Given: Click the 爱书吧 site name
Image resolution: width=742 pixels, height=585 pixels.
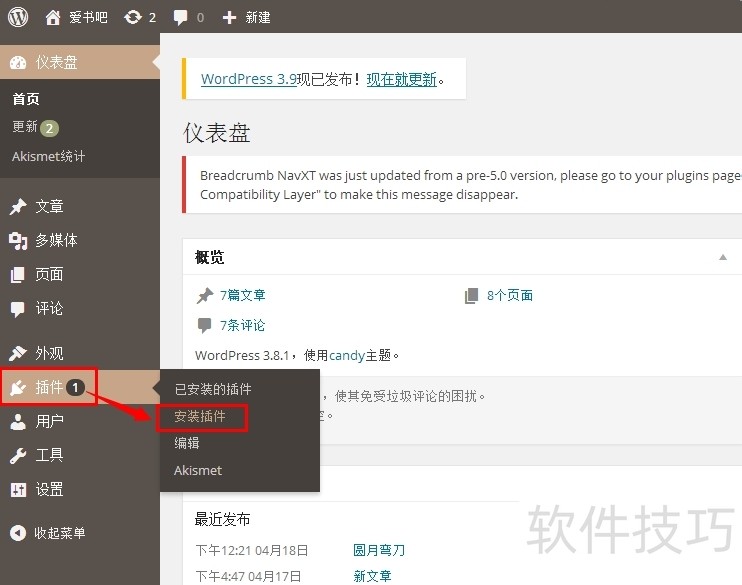Looking at the screenshot, I should 88,18.
